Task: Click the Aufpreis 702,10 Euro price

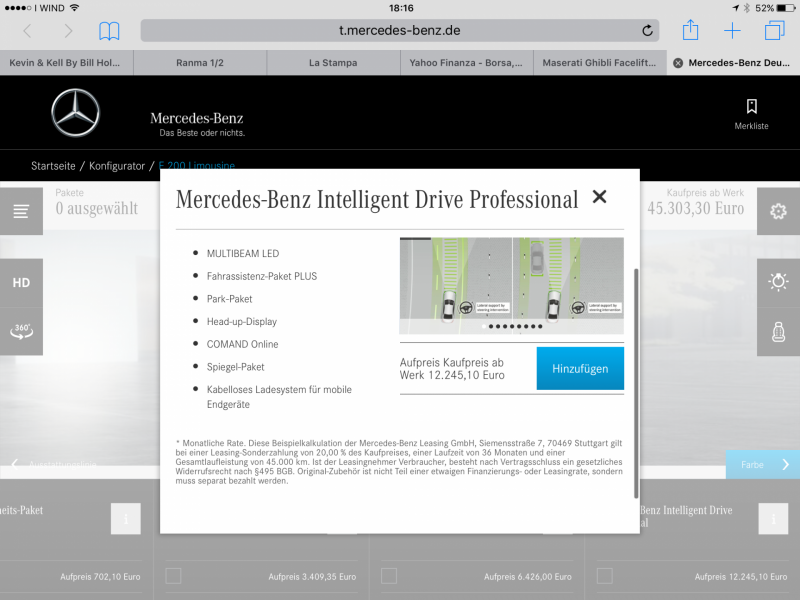Action: 100,577
